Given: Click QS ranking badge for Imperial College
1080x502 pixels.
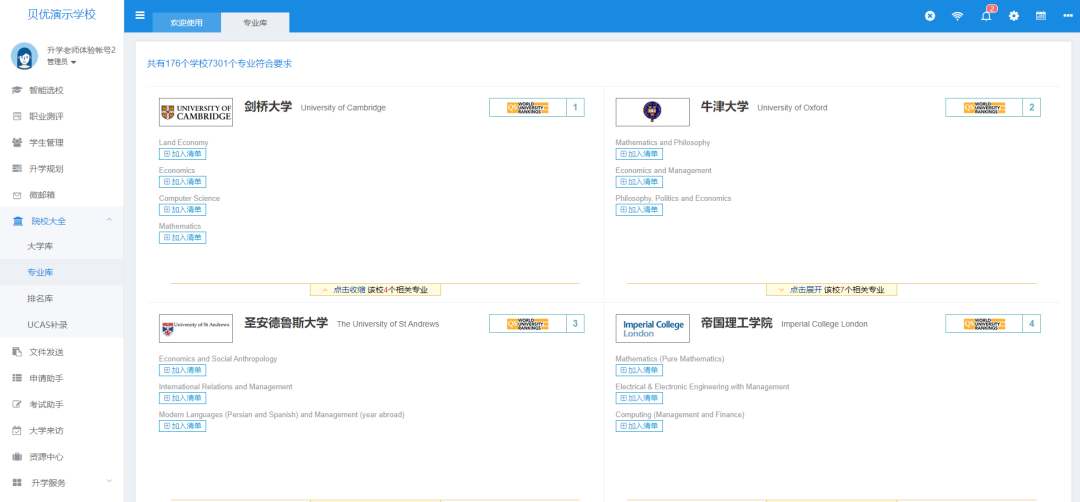Looking at the screenshot, I should tap(993, 324).
